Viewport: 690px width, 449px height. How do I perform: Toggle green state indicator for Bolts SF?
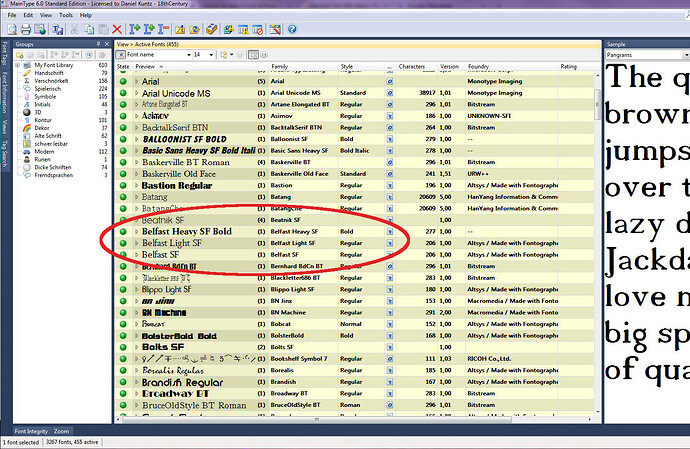[x=123, y=347]
